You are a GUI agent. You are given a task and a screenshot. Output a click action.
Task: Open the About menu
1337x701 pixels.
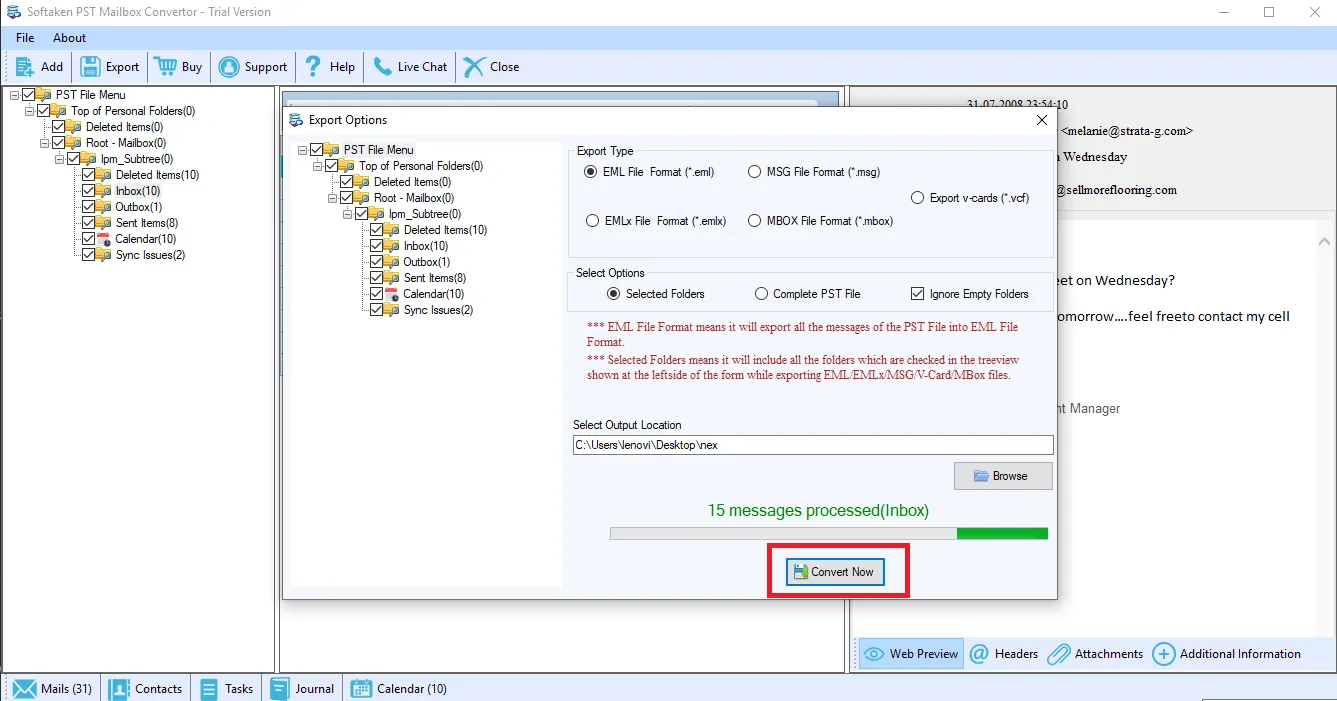point(70,38)
